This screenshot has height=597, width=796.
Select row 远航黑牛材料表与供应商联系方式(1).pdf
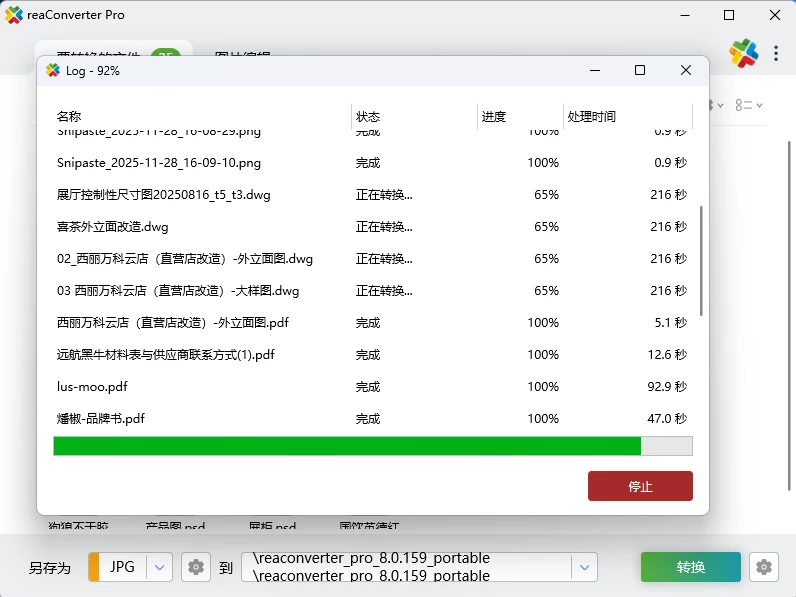(372, 354)
